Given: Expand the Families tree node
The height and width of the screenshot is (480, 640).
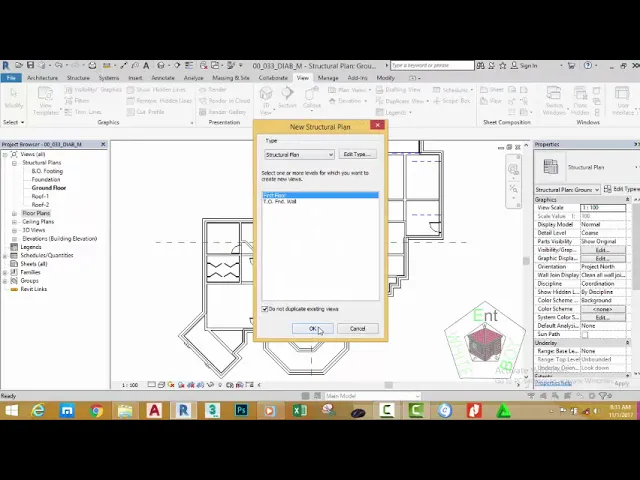Looking at the screenshot, I should pyautogui.click(x=5, y=272).
